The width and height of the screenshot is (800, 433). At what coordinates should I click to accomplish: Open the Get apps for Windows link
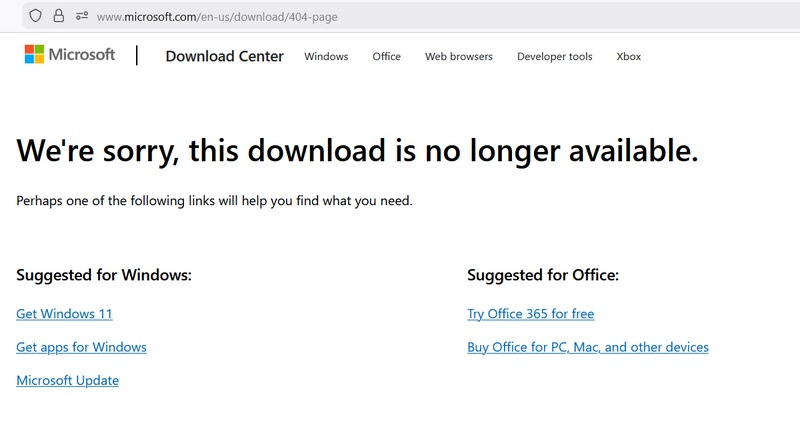pyautogui.click(x=81, y=347)
